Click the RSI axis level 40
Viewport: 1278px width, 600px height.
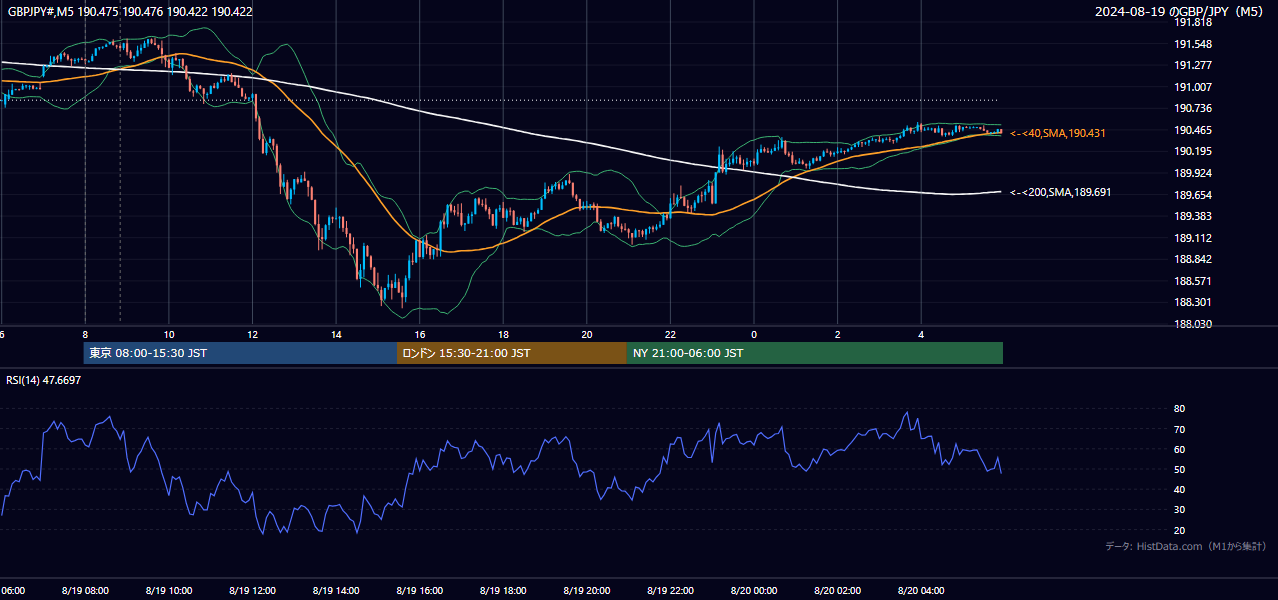pos(1180,489)
